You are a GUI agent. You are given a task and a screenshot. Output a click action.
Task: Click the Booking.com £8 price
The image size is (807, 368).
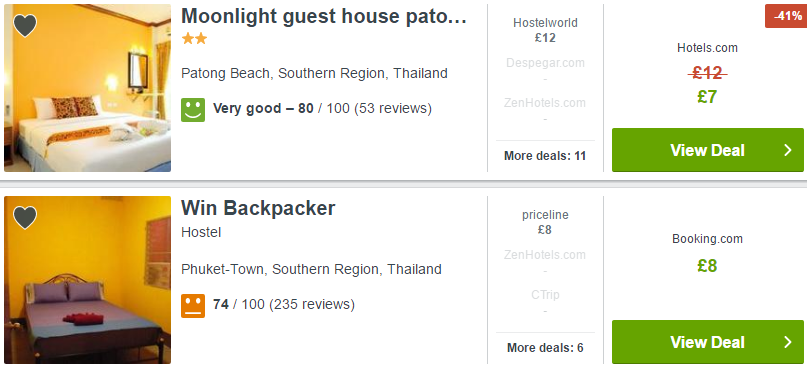707,266
